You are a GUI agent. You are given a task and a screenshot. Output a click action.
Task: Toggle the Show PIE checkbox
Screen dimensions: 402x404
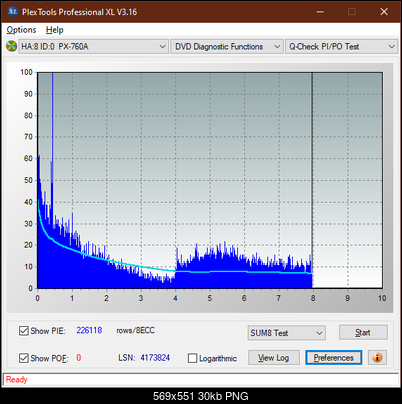pos(24,331)
